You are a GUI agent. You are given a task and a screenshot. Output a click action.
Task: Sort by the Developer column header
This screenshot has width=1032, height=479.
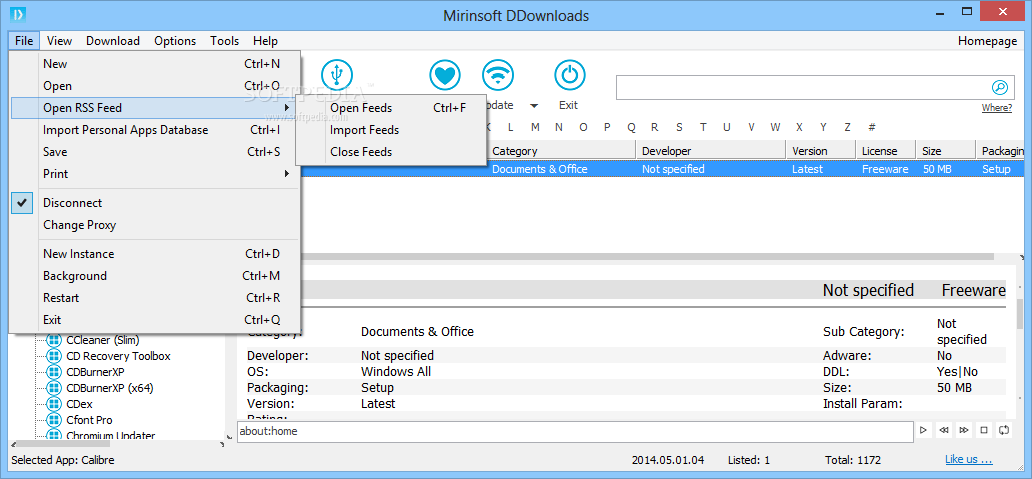711,151
